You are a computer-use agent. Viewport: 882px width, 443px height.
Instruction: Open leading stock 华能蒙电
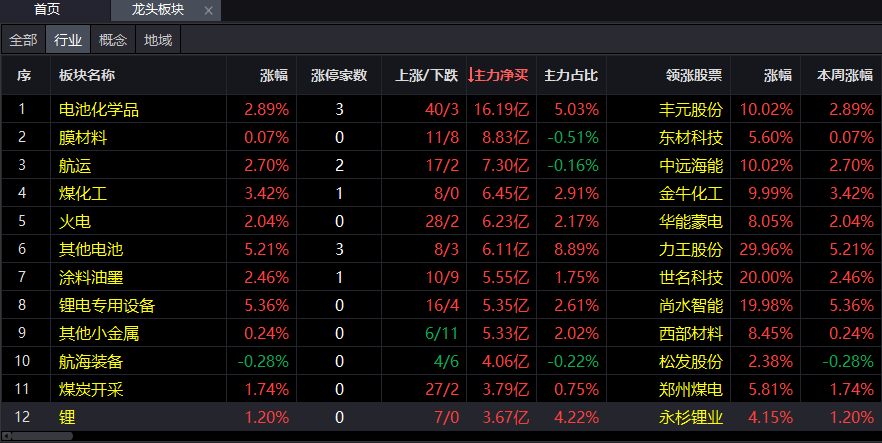coord(691,222)
